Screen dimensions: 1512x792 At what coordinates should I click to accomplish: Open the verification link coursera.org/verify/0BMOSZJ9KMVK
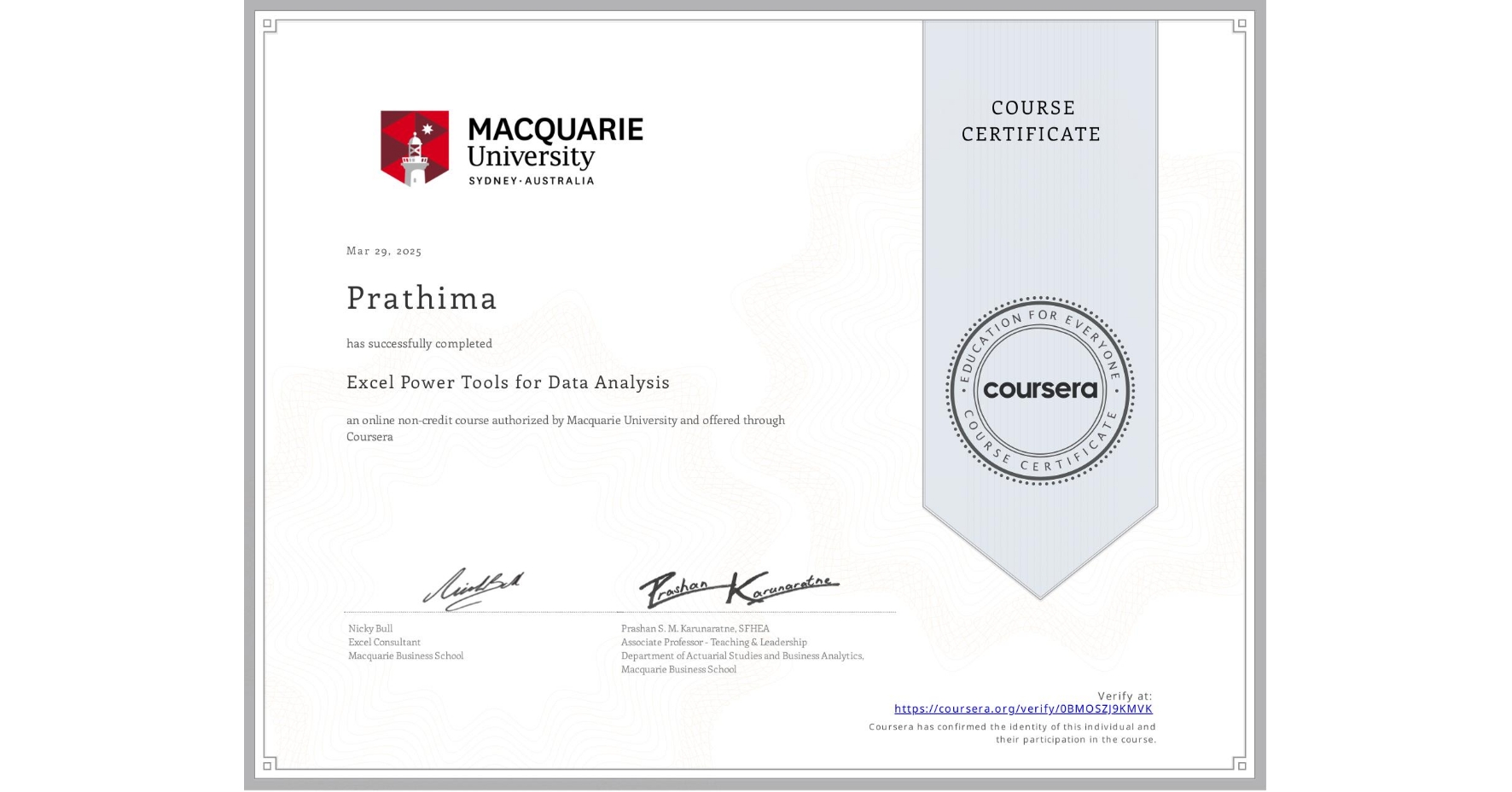pyautogui.click(x=1023, y=708)
